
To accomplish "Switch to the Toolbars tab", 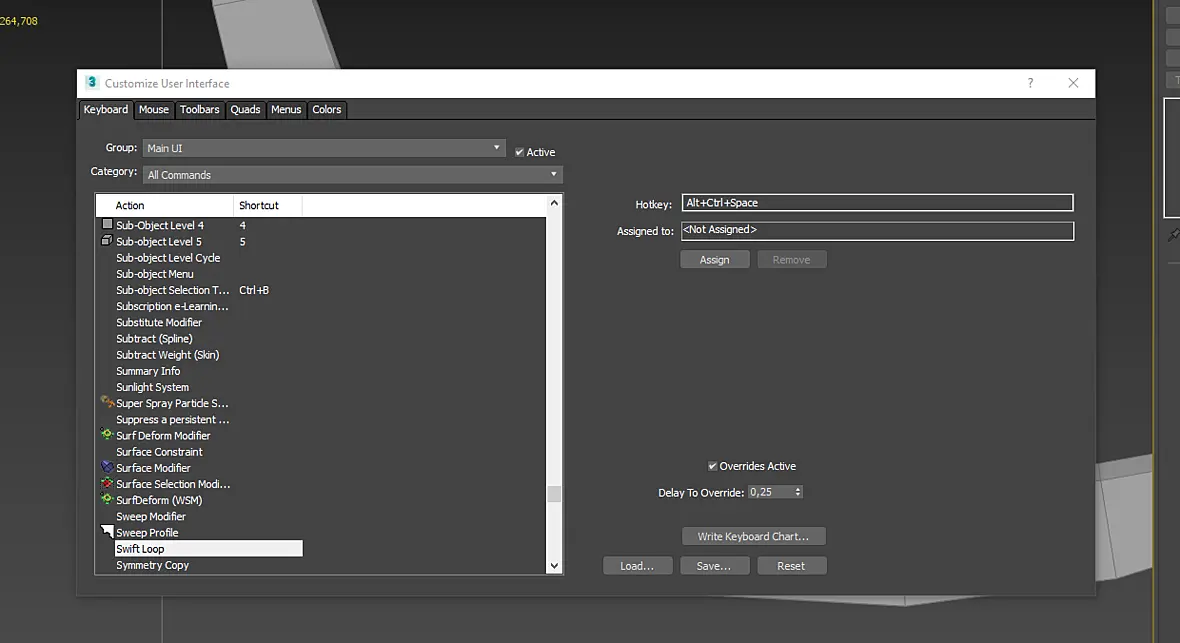I will [199, 109].
